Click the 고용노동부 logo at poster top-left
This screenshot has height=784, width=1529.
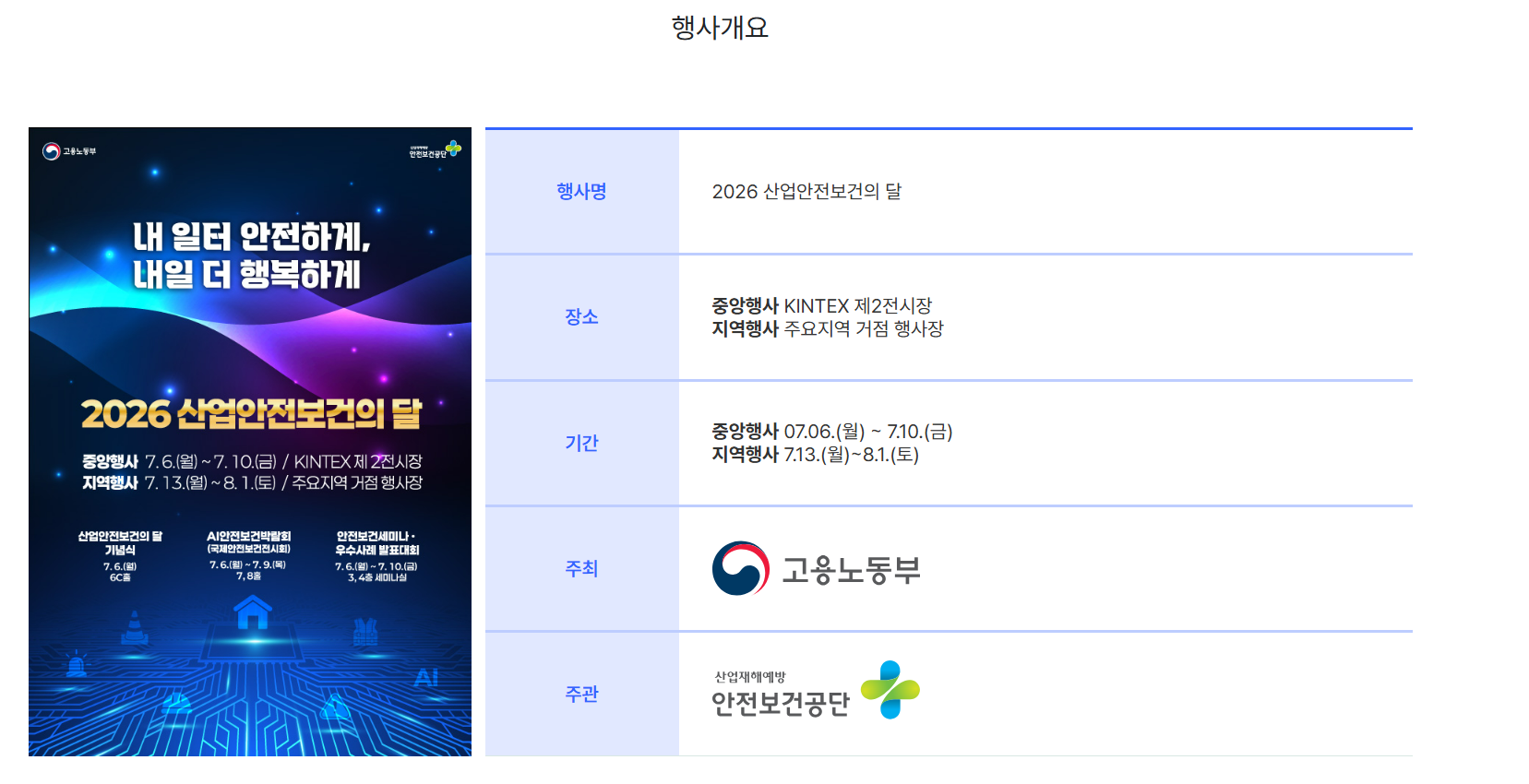coord(69,150)
